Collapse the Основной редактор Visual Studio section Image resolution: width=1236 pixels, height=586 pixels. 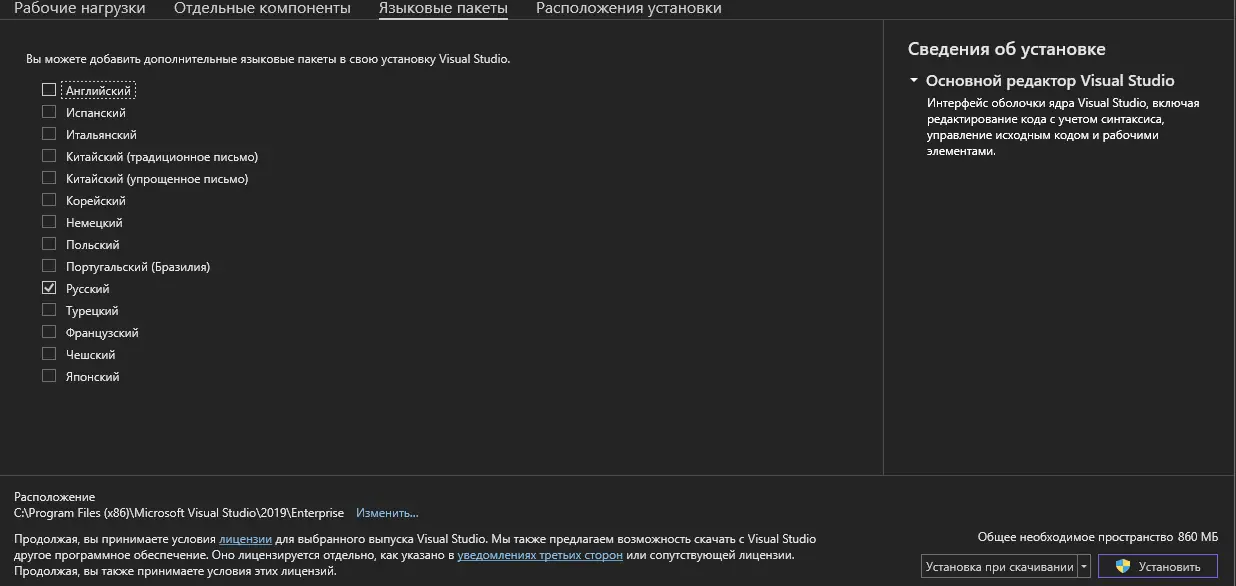[x=914, y=81]
